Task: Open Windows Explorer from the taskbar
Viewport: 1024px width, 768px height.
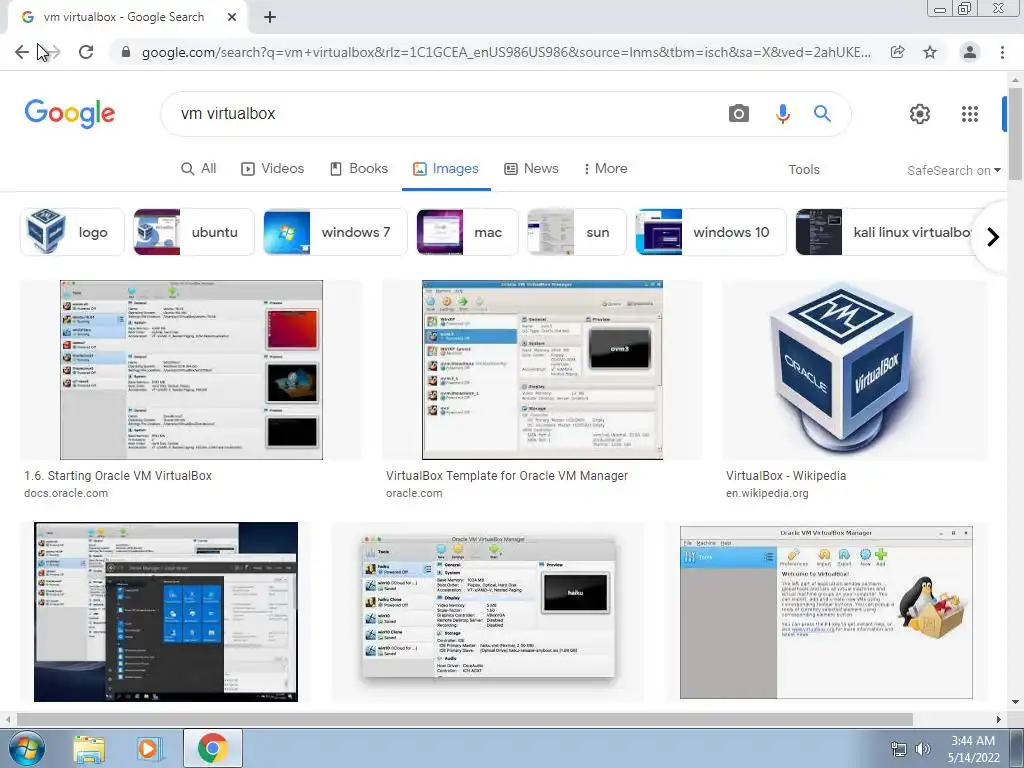Action: (x=89, y=748)
